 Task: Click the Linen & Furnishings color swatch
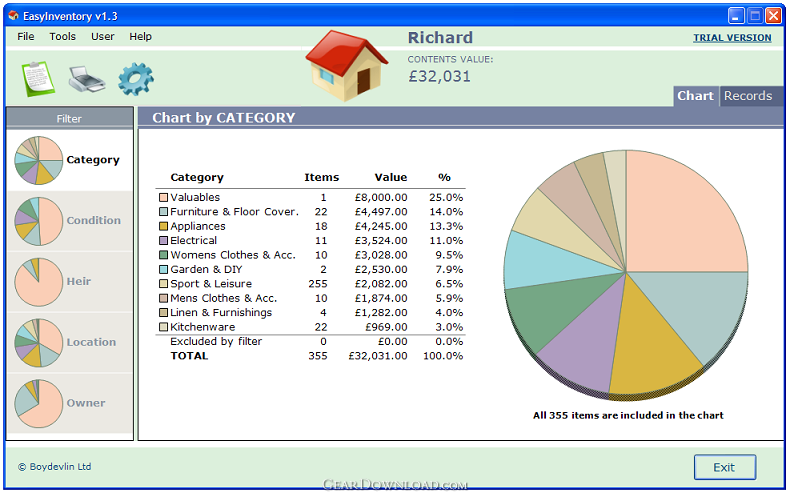pyautogui.click(x=163, y=313)
